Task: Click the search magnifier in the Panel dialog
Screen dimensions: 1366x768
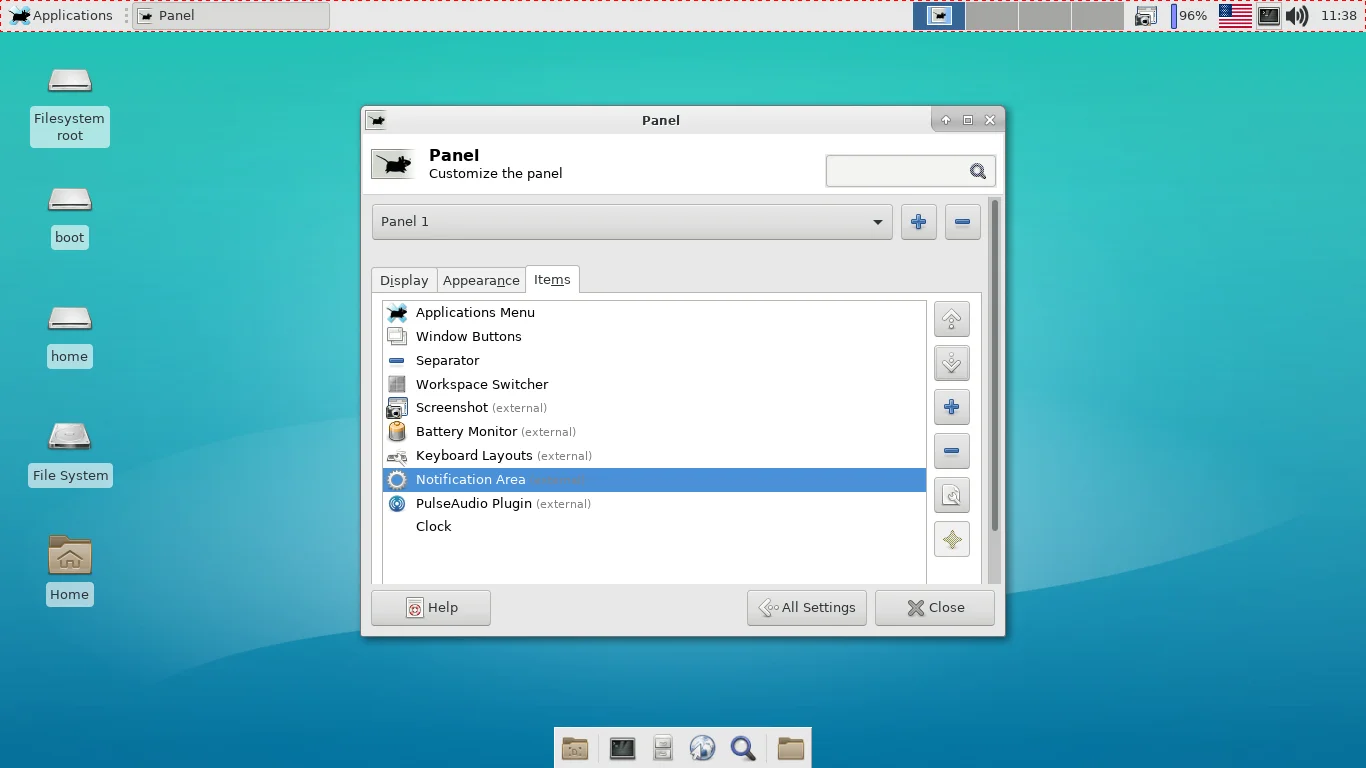Action: [x=978, y=171]
